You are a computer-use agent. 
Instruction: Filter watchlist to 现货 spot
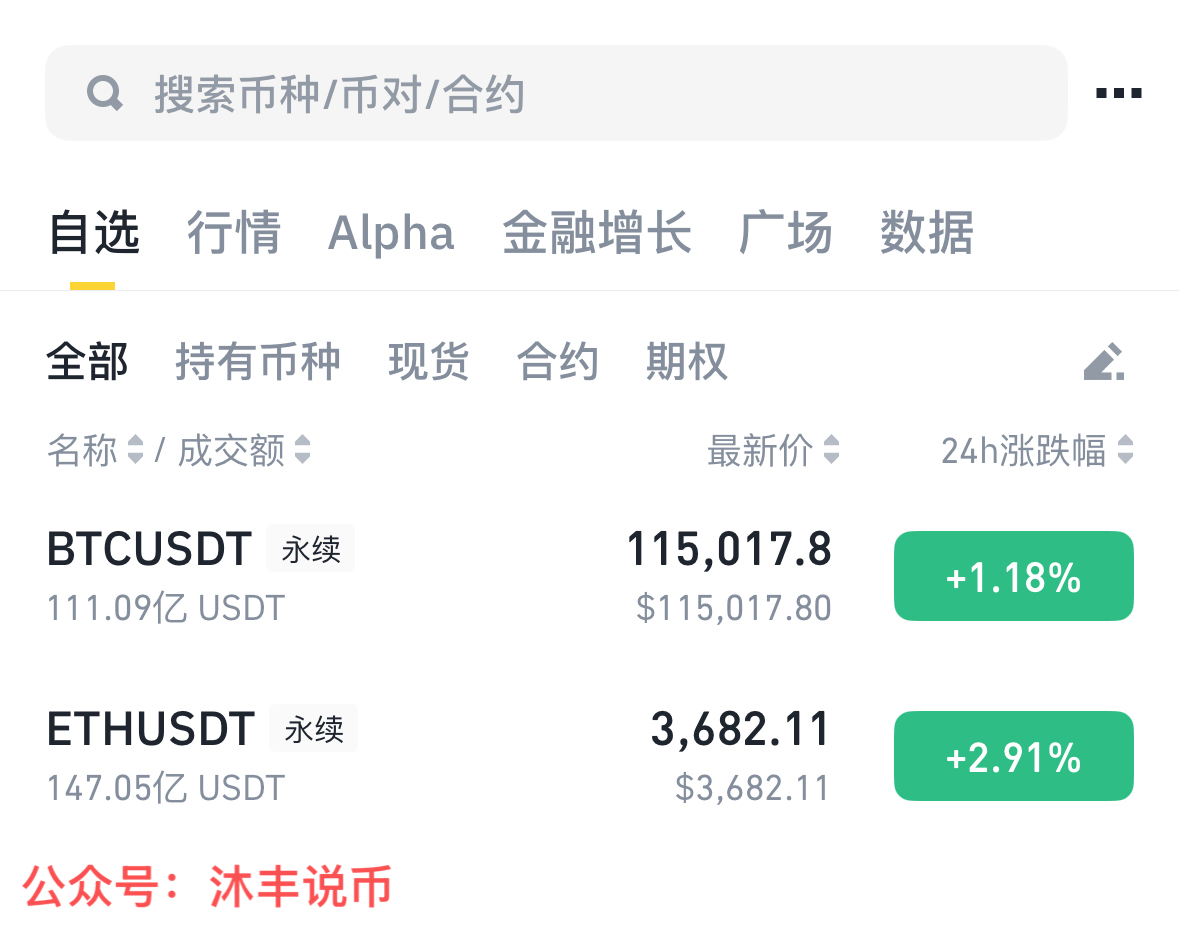(x=429, y=362)
